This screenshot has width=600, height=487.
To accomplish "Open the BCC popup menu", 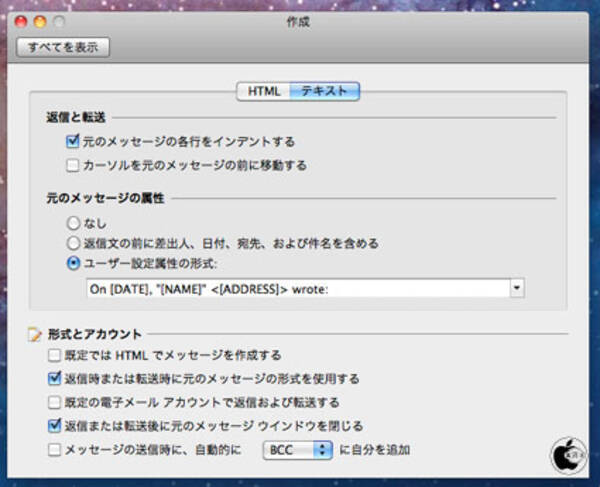I will pyautogui.click(x=297, y=450).
